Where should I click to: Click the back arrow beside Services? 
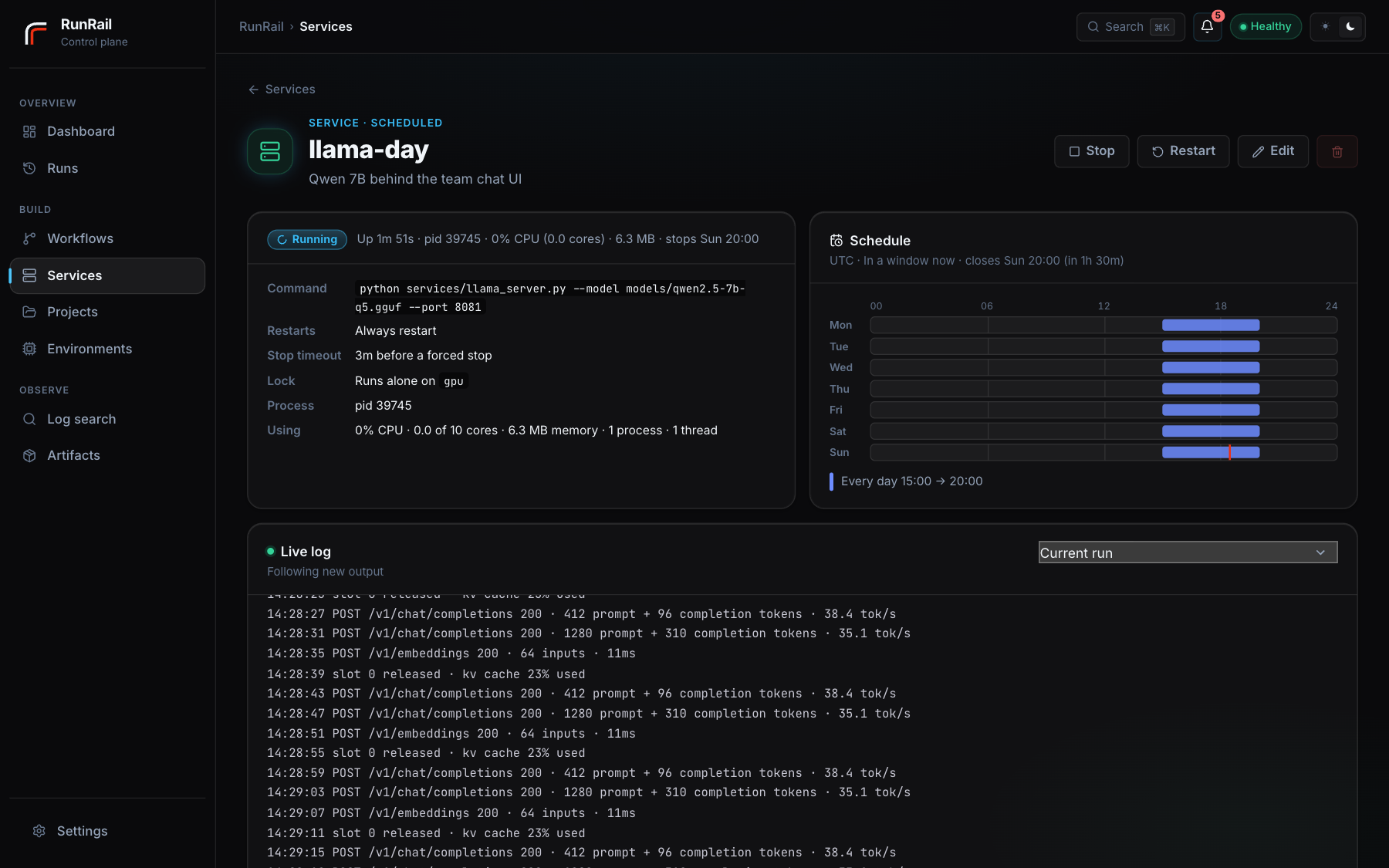pos(253,90)
